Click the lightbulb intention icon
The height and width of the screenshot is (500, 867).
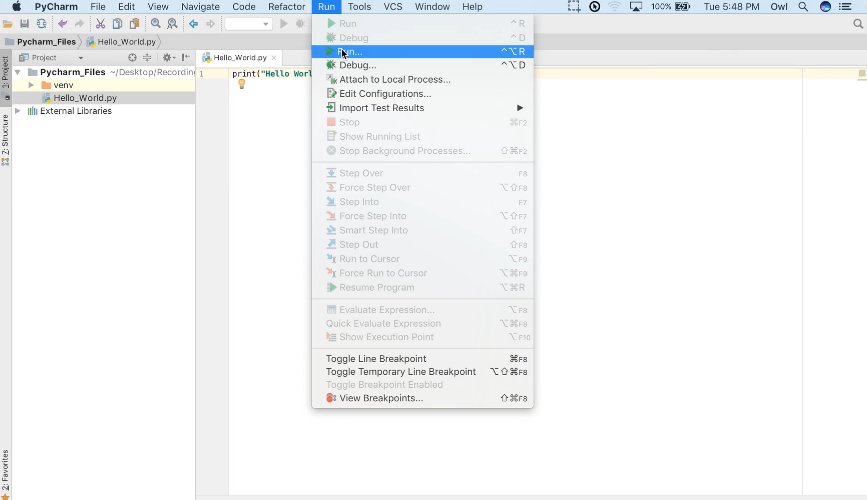(242, 84)
